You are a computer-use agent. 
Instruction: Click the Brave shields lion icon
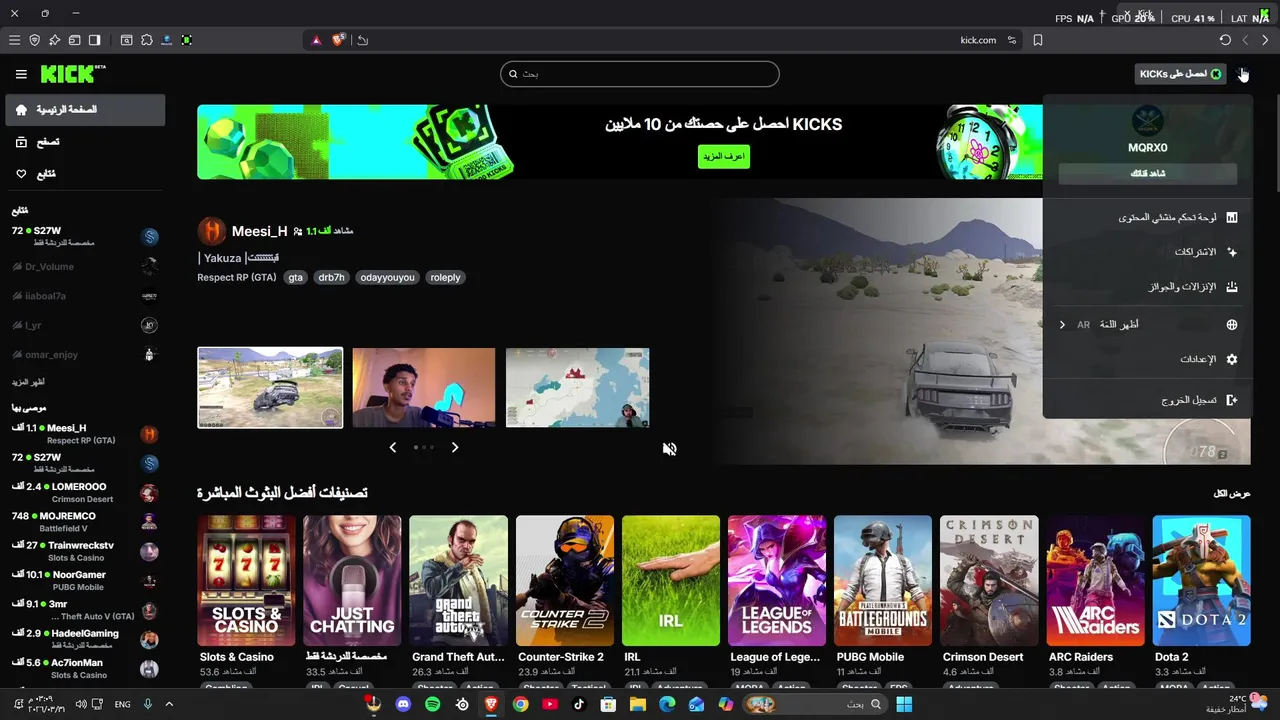pos(338,40)
